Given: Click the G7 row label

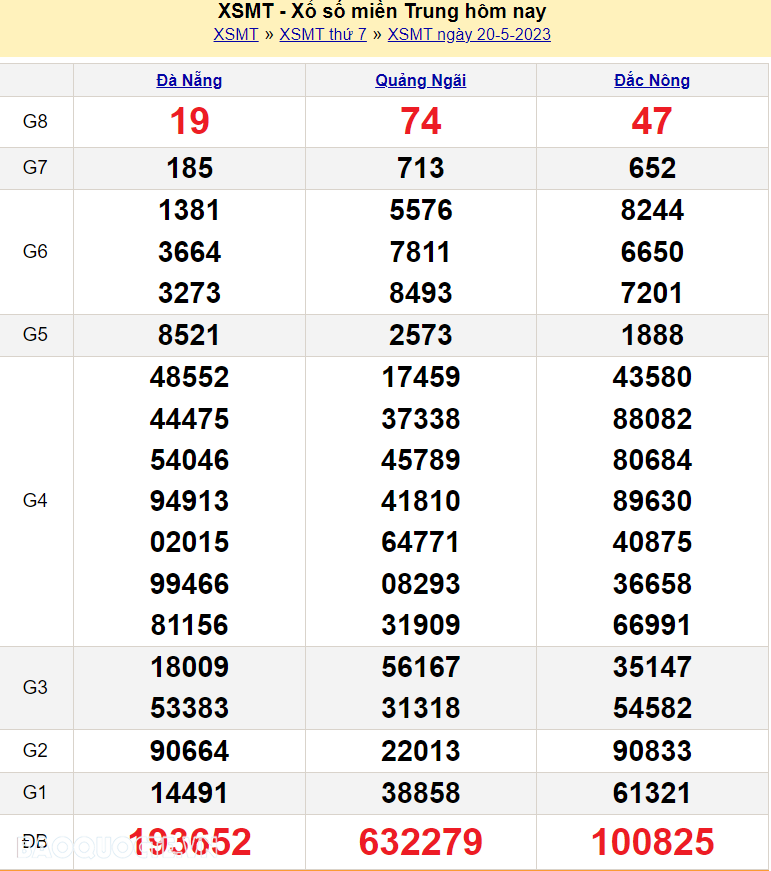Looking at the screenshot, I should [35, 168].
